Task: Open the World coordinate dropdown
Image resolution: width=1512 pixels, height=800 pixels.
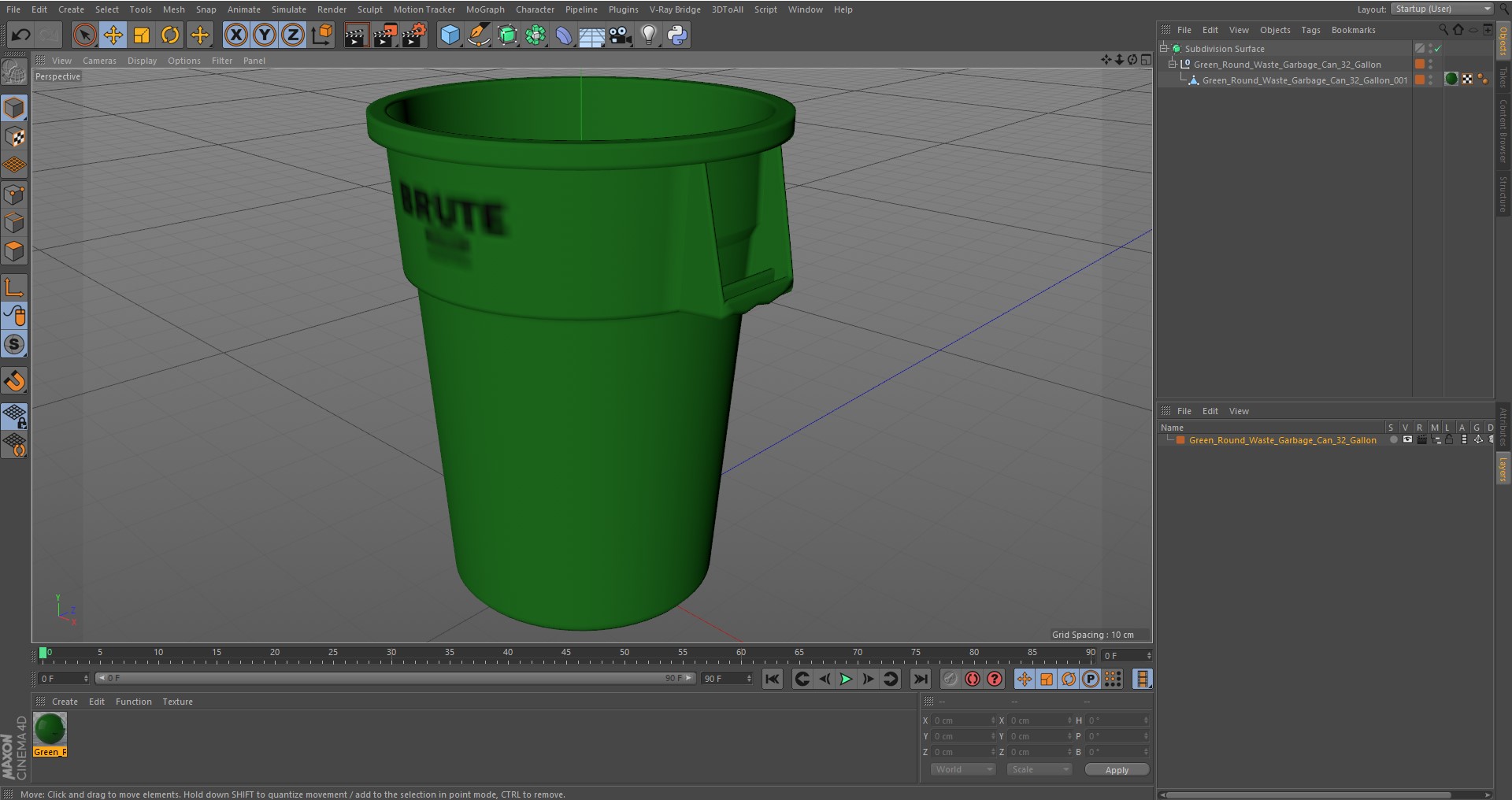Action: (964, 769)
